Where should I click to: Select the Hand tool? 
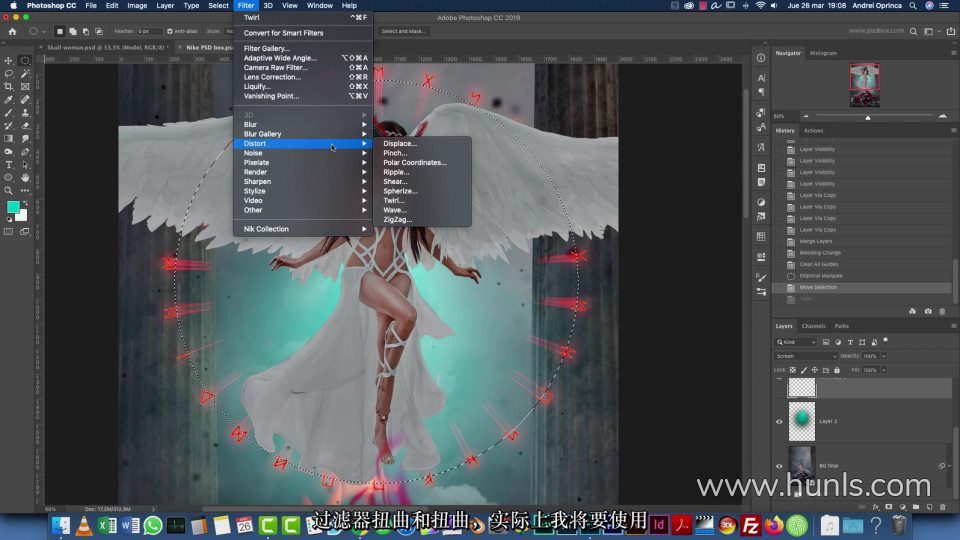point(25,178)
